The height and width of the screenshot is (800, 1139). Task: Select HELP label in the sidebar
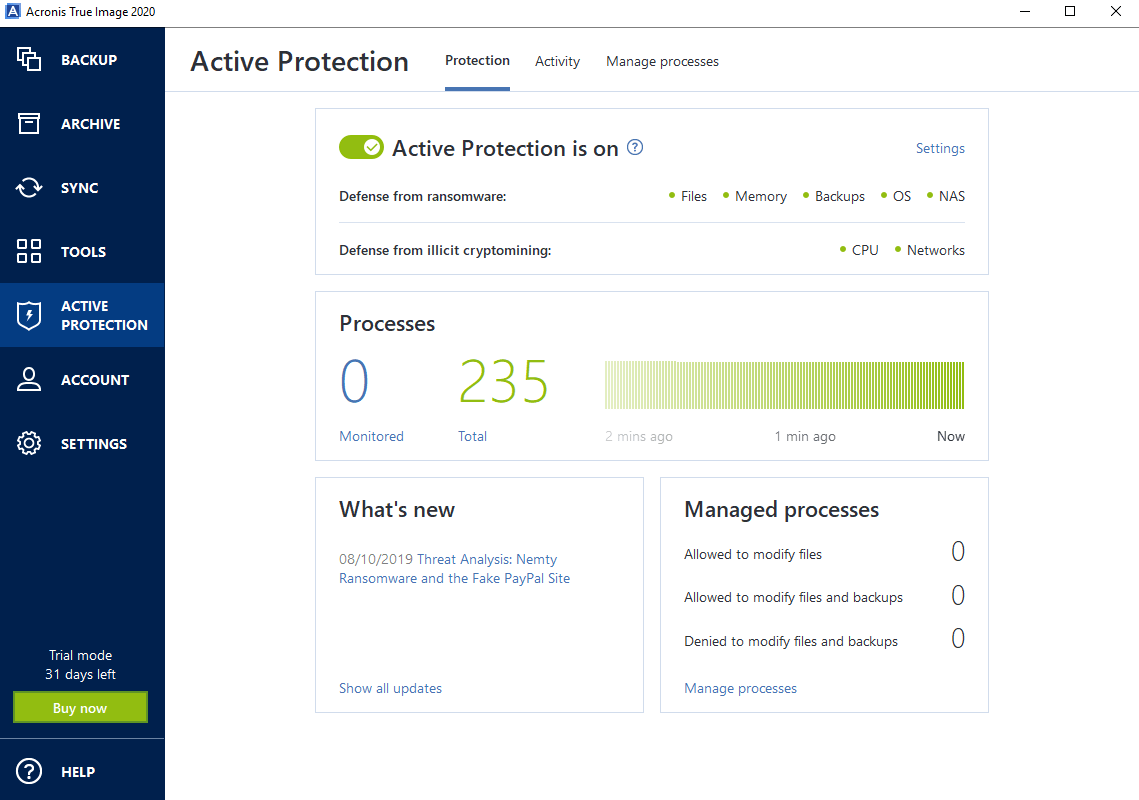[x=78, y=772]
